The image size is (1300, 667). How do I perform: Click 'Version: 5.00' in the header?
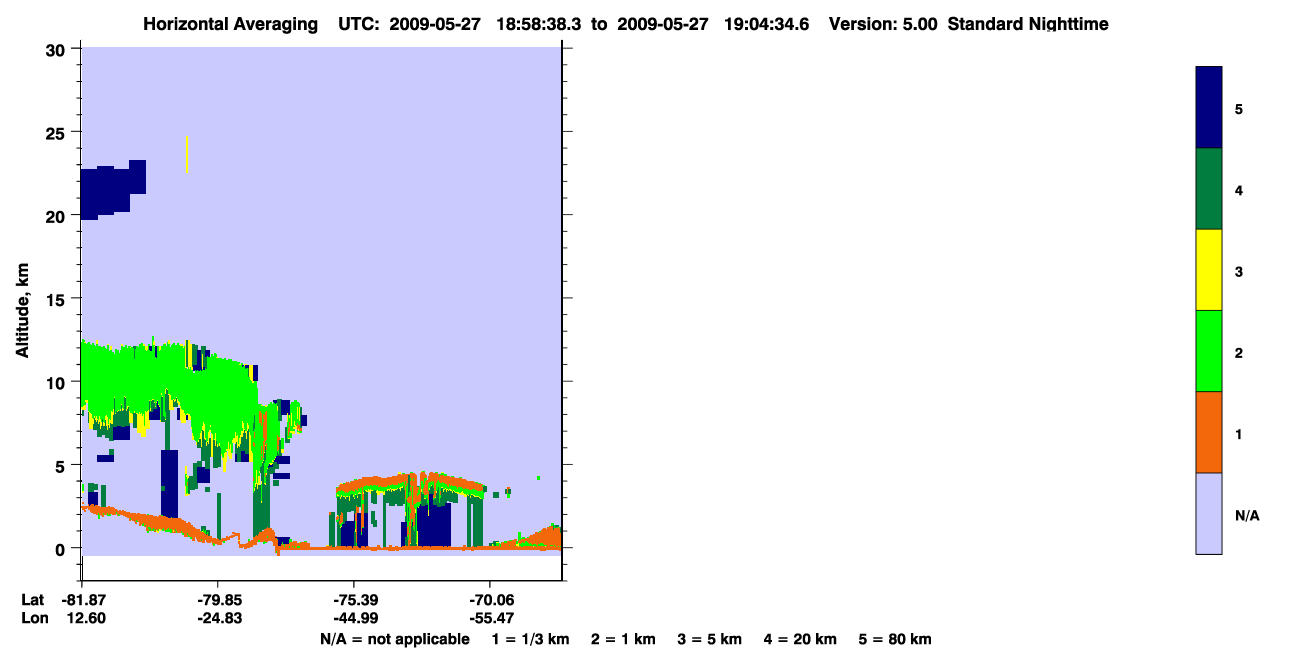pos(883,24)
